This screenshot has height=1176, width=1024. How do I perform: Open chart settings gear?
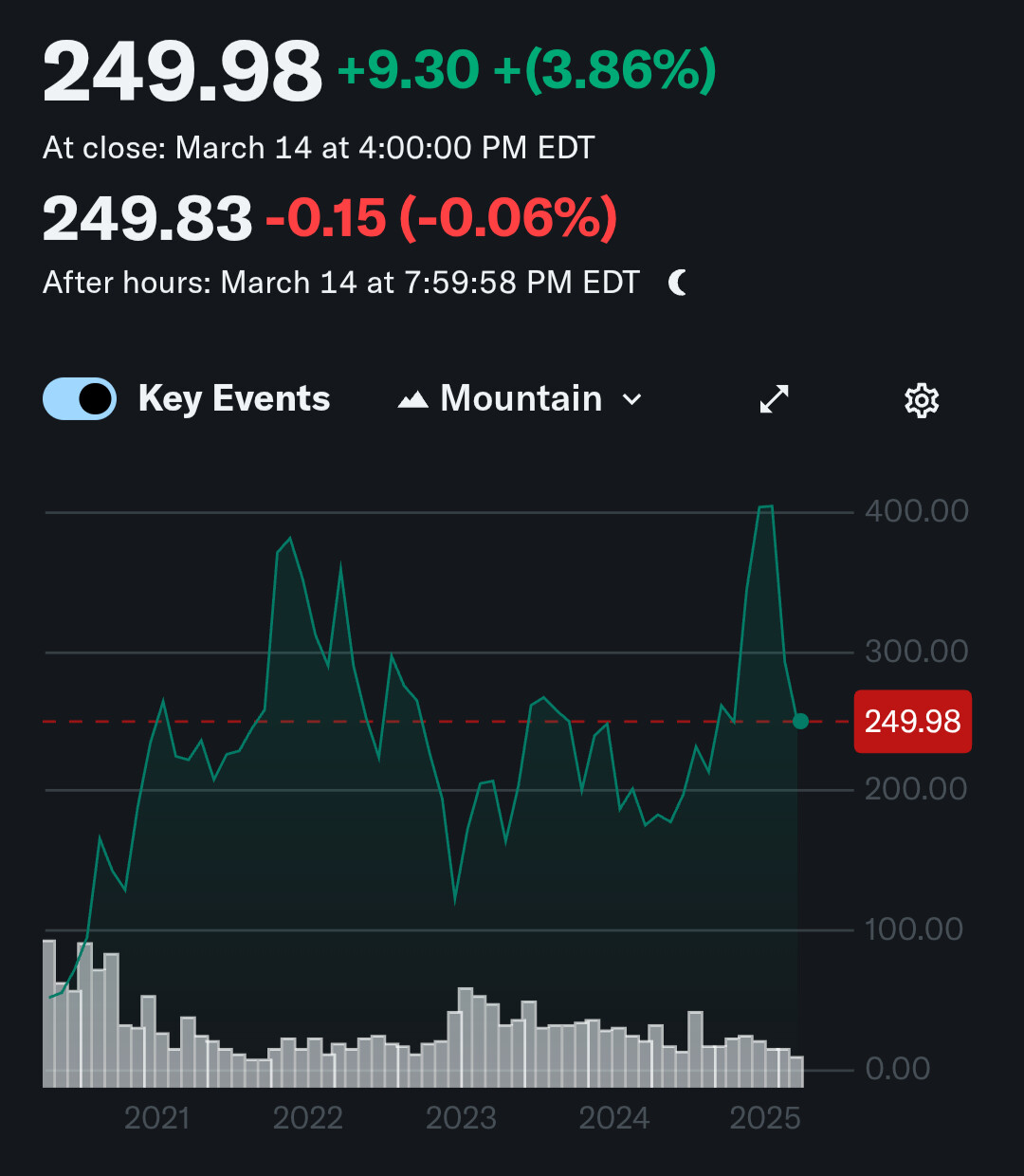[922, 400]
